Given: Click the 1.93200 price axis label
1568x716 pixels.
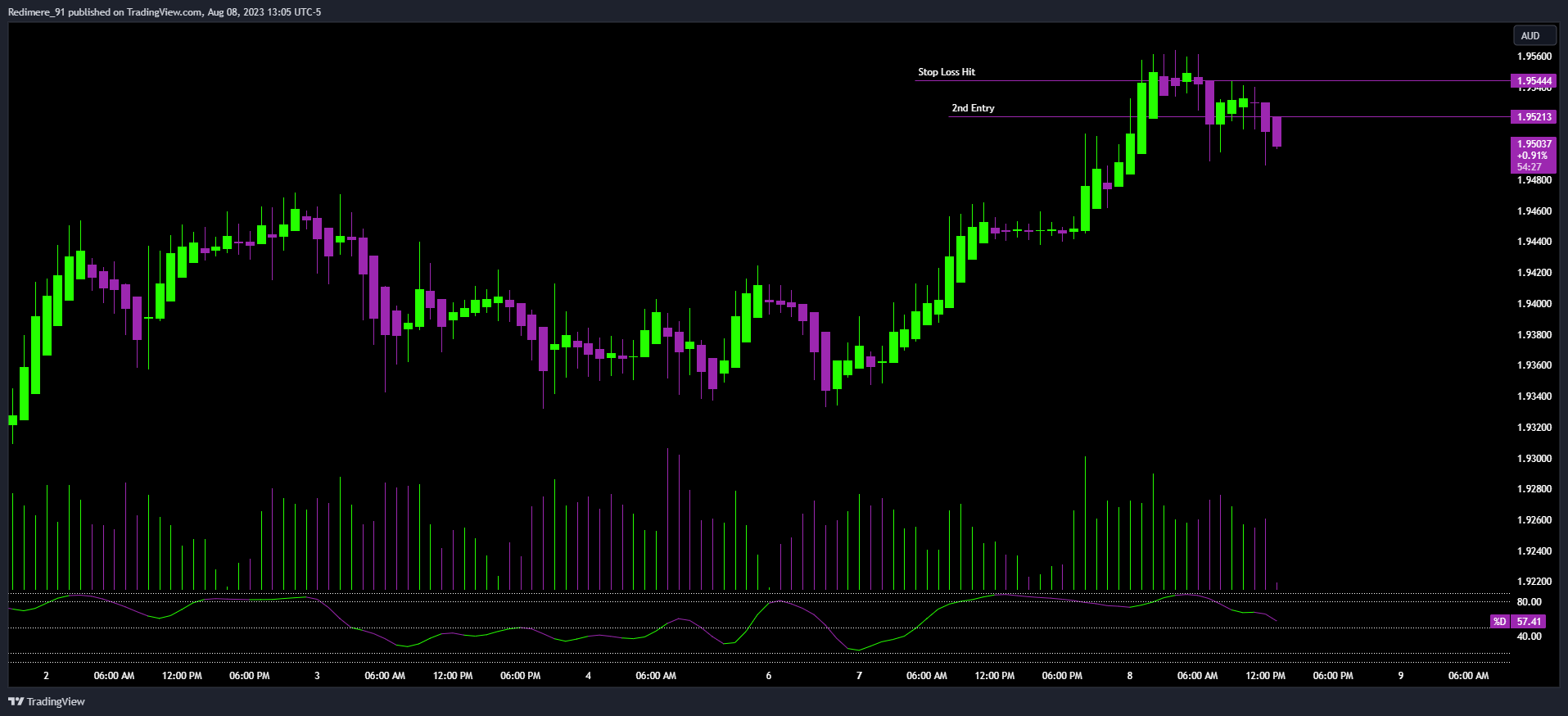Looking at the screenshot, I should (x=1534, y=428).
